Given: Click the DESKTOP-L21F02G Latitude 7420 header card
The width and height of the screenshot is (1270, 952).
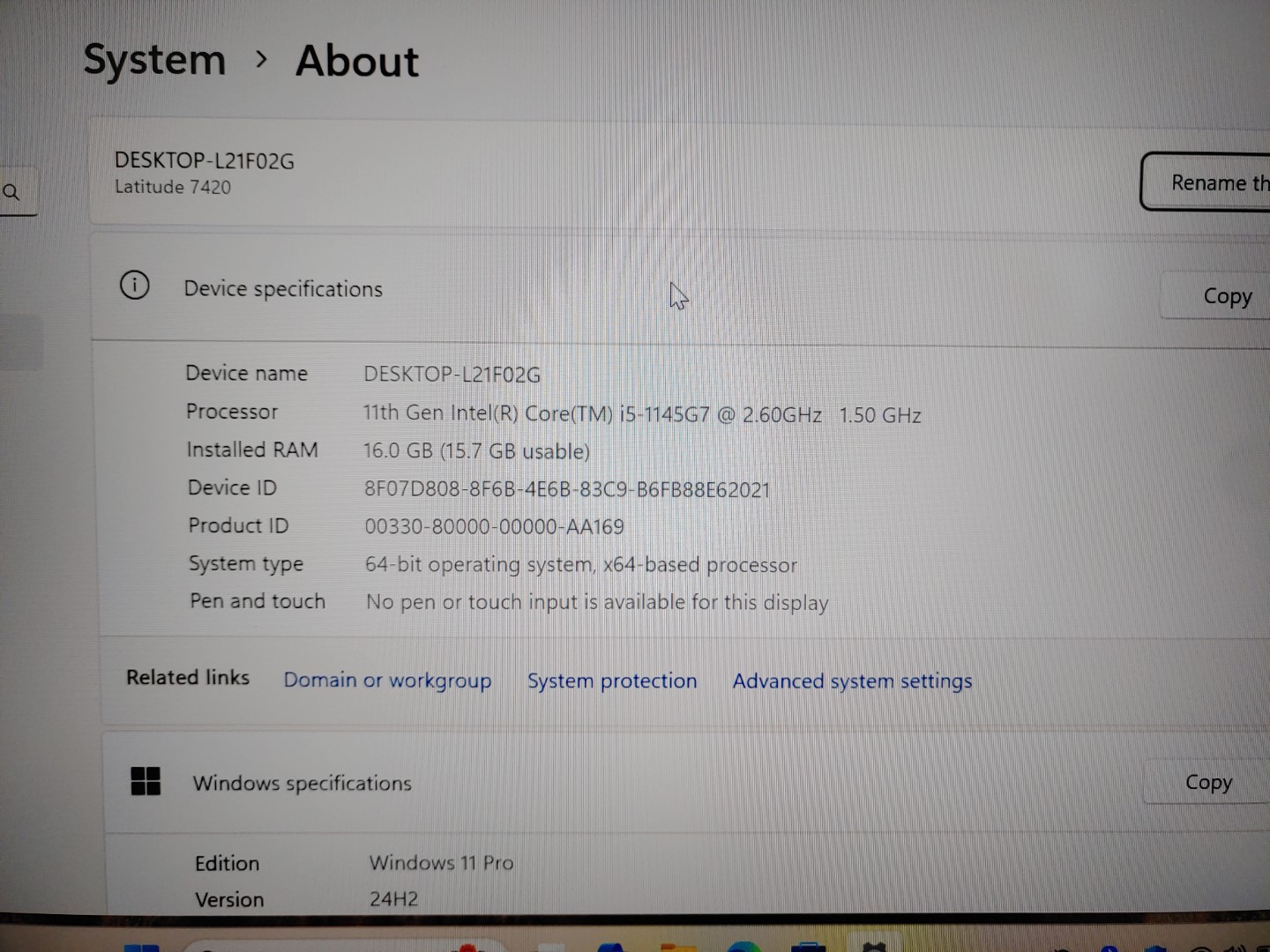Looking at the screenshot, I should (204, 173).
